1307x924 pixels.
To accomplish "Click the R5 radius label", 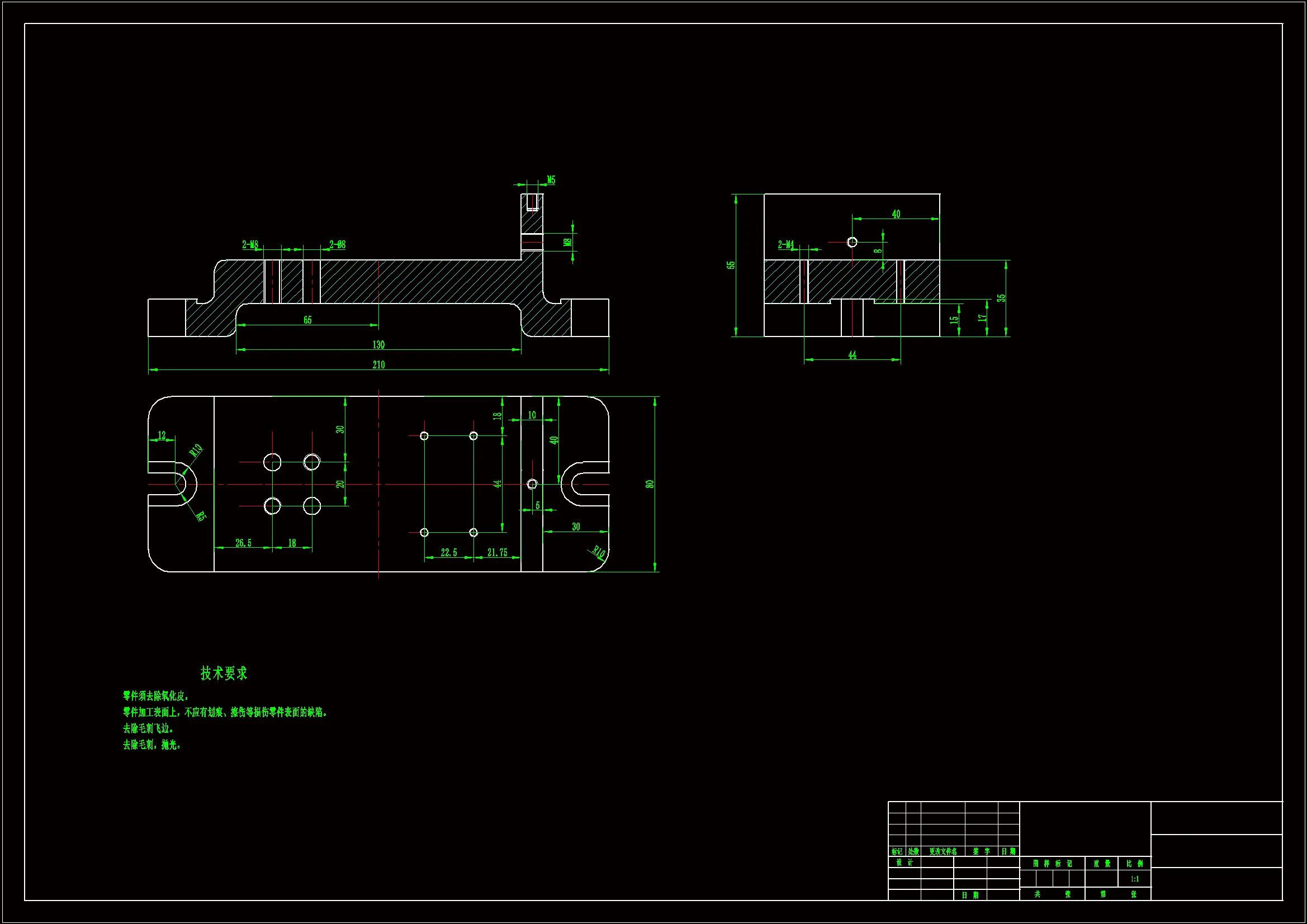I will (x=201, y=517).
